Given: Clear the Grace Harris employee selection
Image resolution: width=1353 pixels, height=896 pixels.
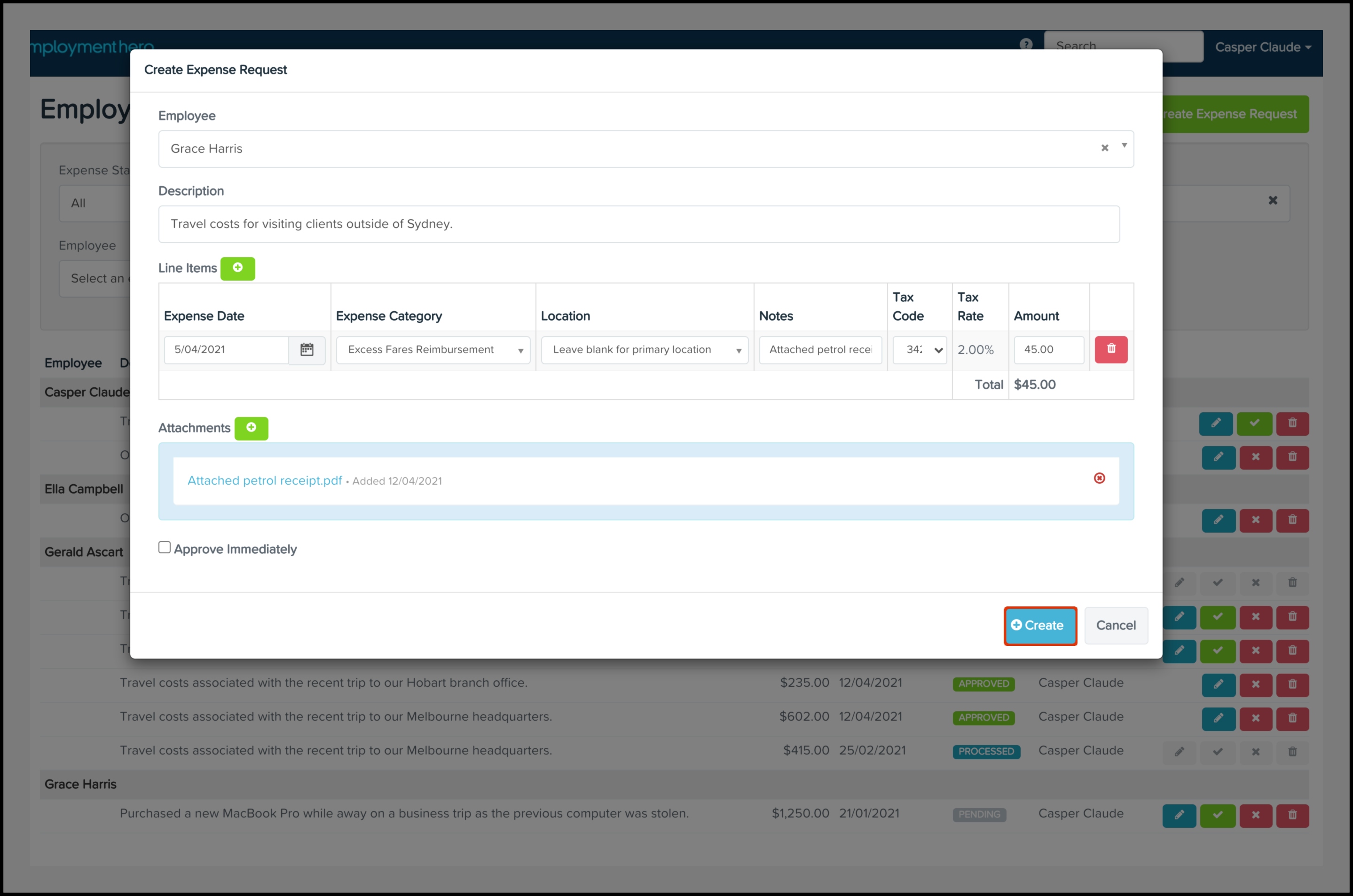Looking at the screenshot, I should (1104, 149).
